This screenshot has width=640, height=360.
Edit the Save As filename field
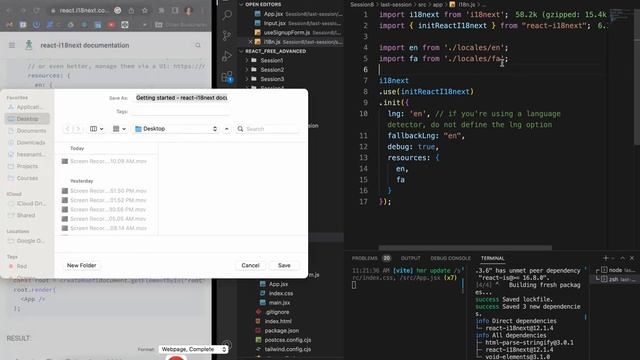pyautogui.click(x=181, y=98)
